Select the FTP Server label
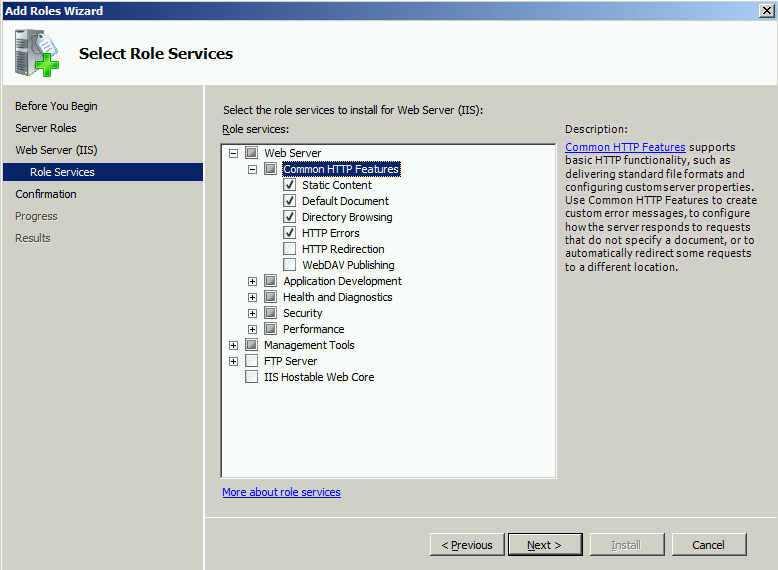This screenshot has width=778, height=570. pyautogui.click(x=290, y=361)
